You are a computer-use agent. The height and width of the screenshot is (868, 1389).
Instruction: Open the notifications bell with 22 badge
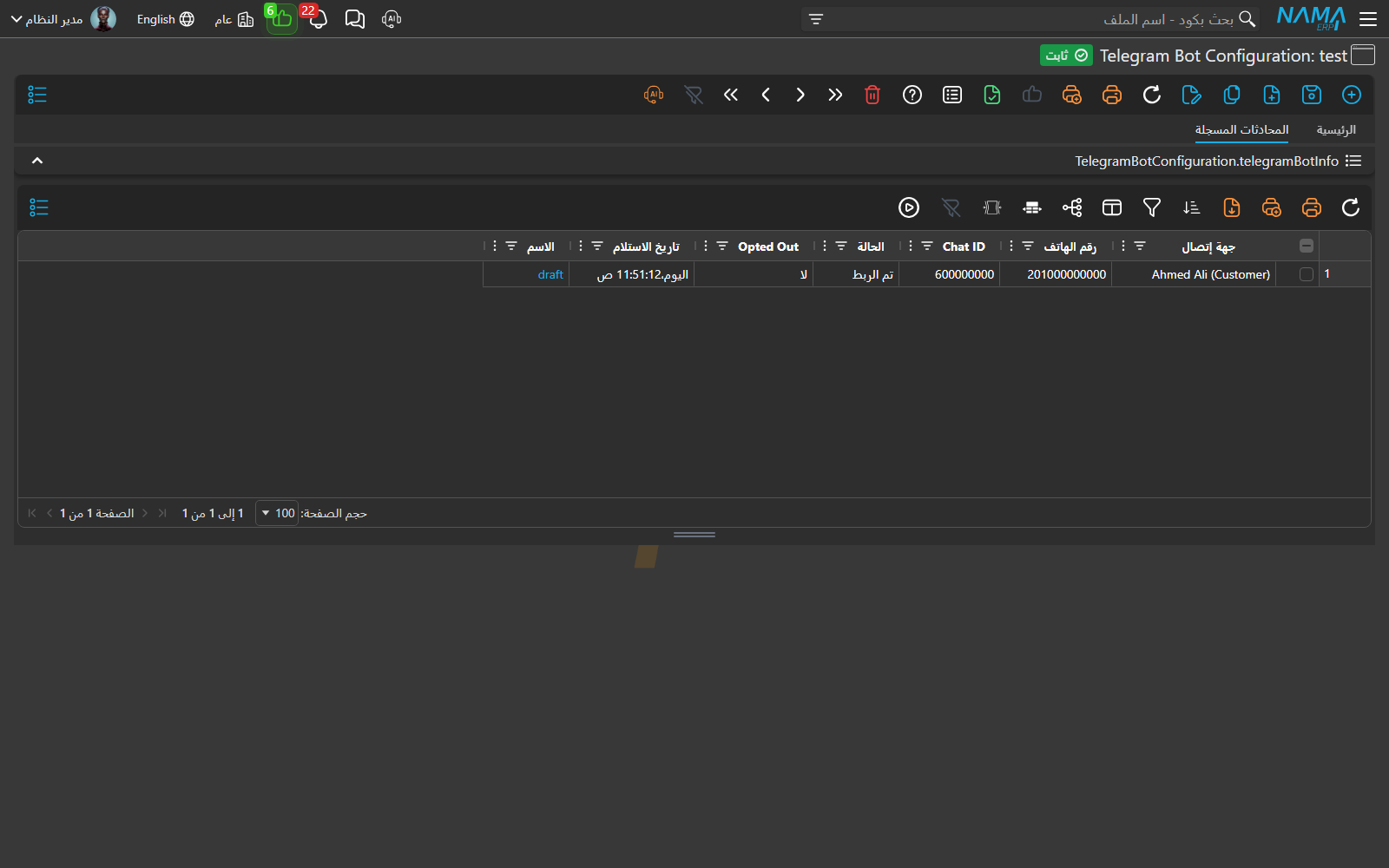317,18
